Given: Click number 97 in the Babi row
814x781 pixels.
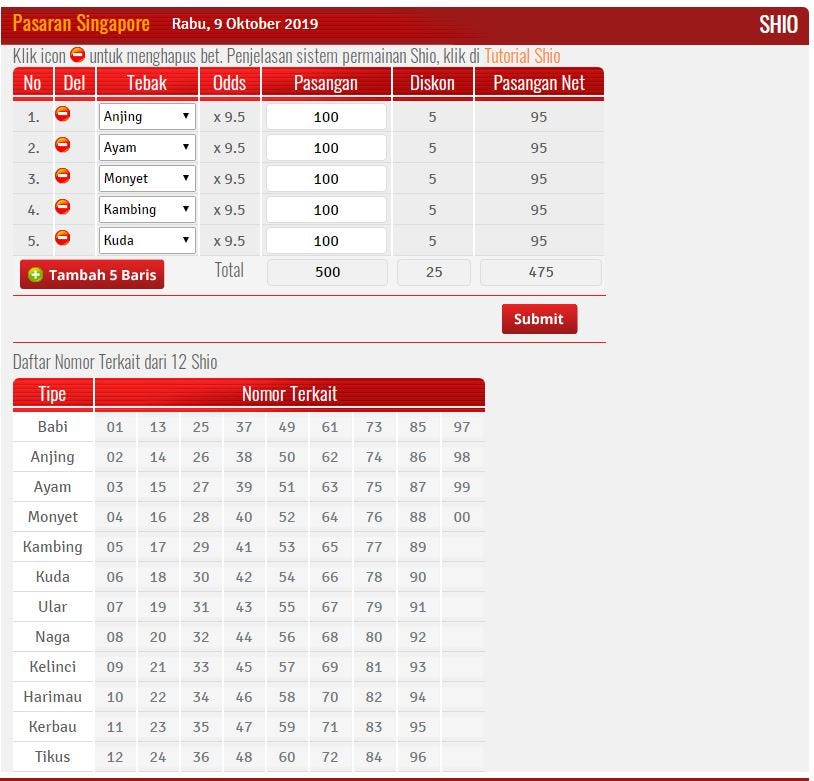Looking at the screenshot, I should 462,427.
